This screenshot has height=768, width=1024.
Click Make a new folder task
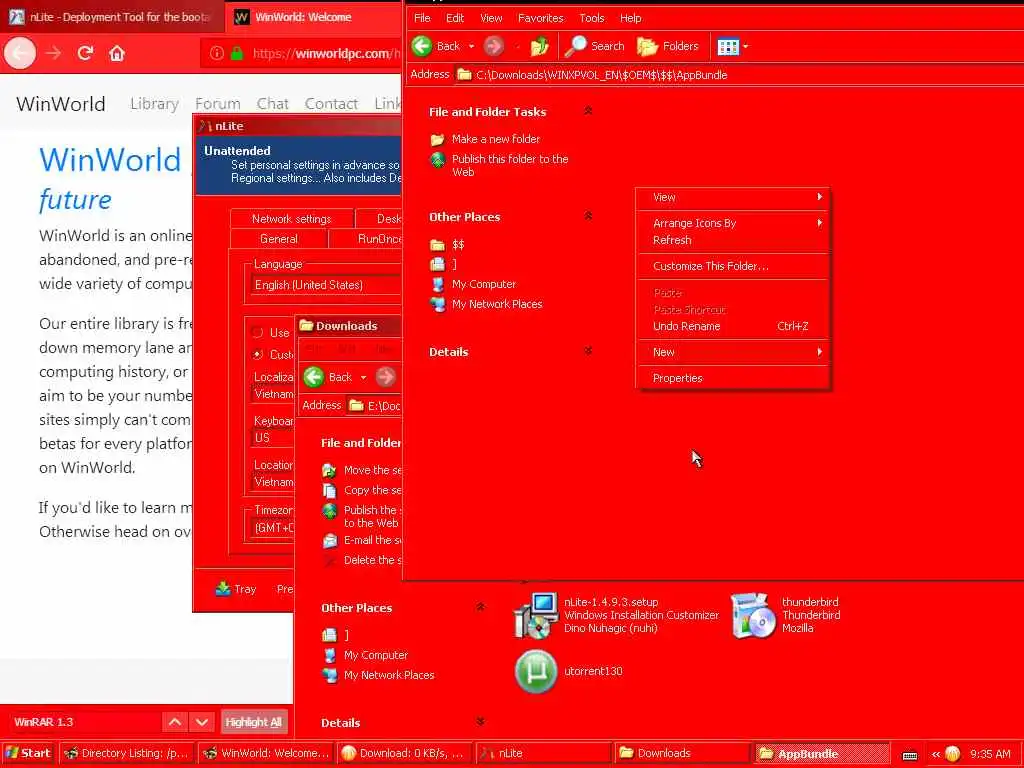pos(495,139)
